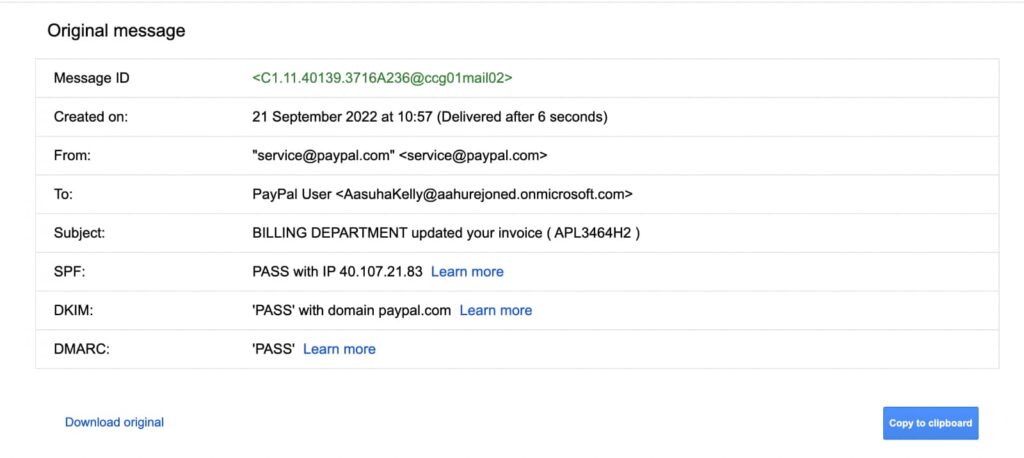Open the DKIM Learn more link
1024x458 pixels.
495,310
